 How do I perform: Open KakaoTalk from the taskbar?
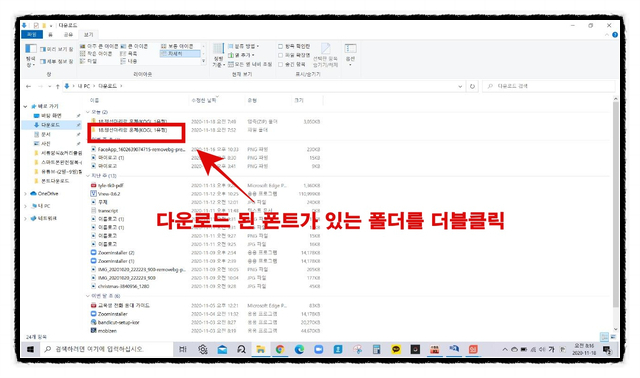click(396, 349)
